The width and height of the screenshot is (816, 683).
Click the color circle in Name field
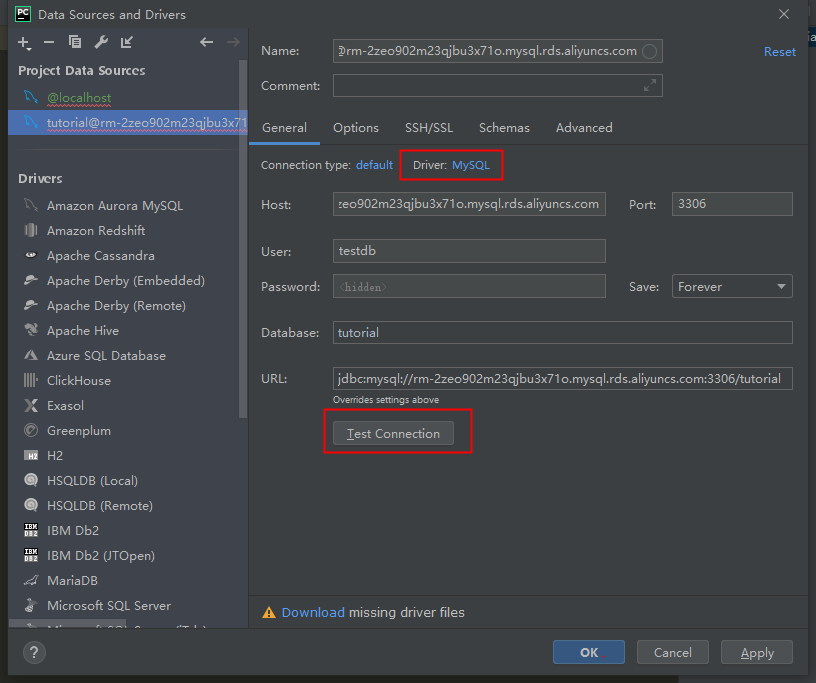coord(649,51)
